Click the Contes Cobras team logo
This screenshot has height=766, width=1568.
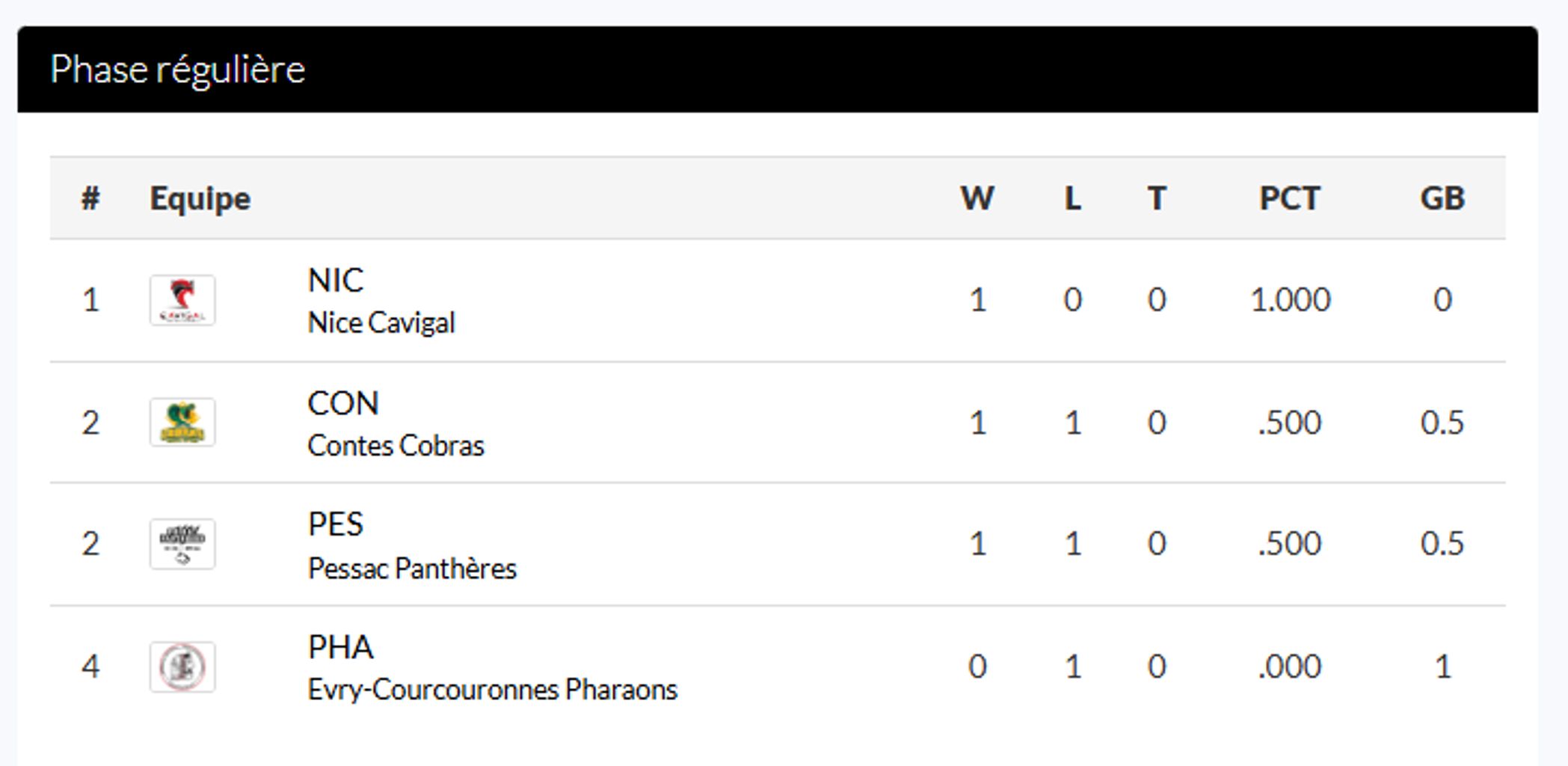click(182, 423)
